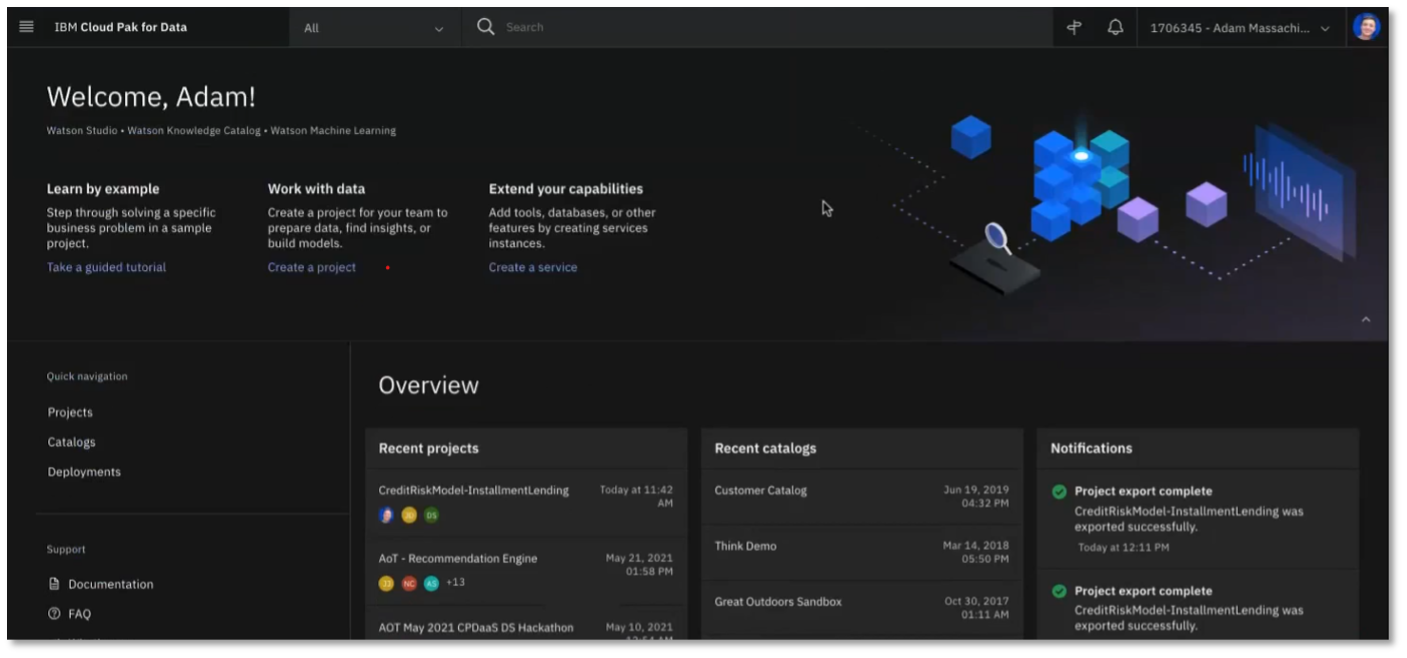Open AOT May 2021 CPDaaS DS Hackathon project

tap(476, 628)
